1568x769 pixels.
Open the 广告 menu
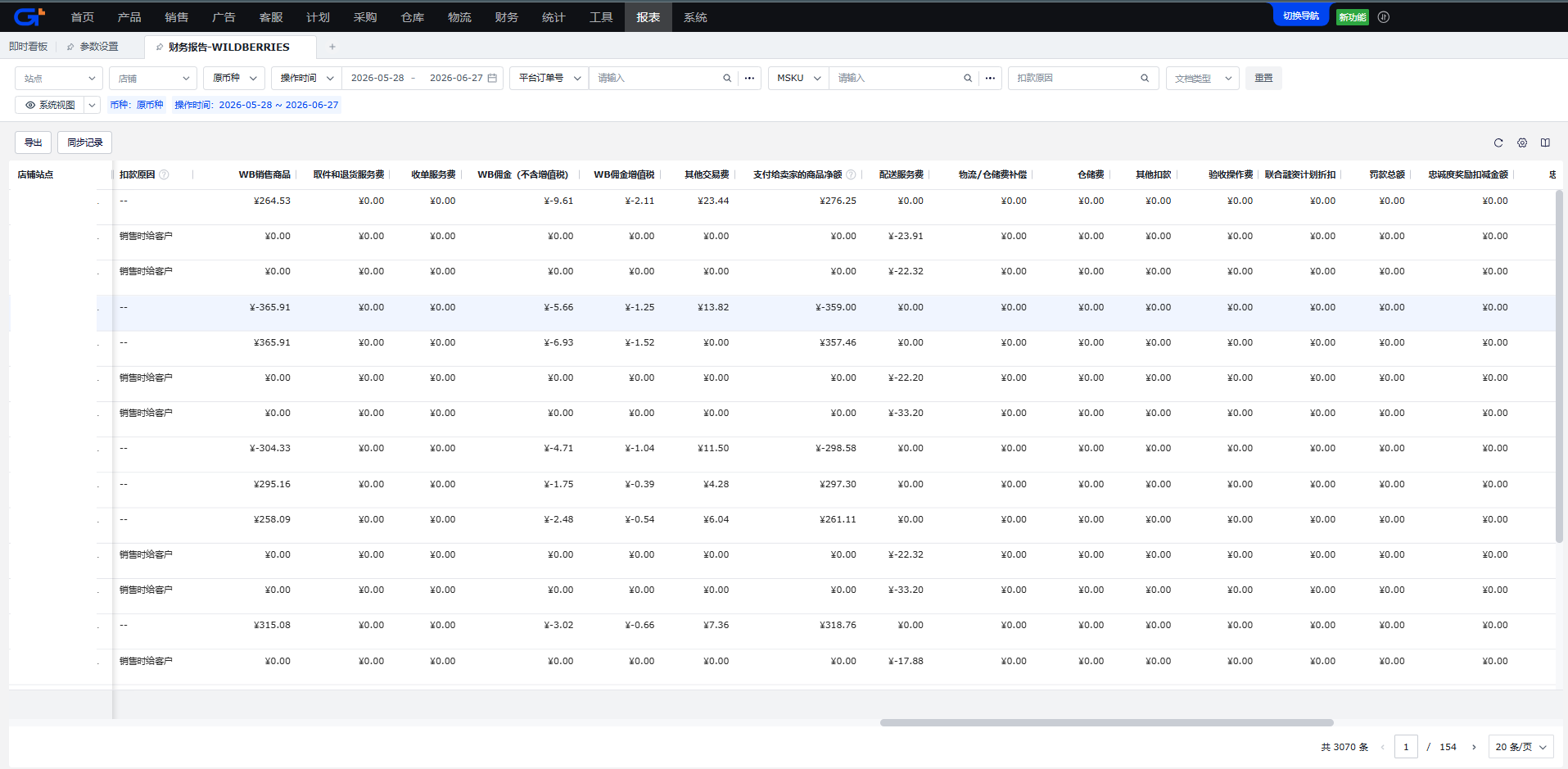coord(224,16)
